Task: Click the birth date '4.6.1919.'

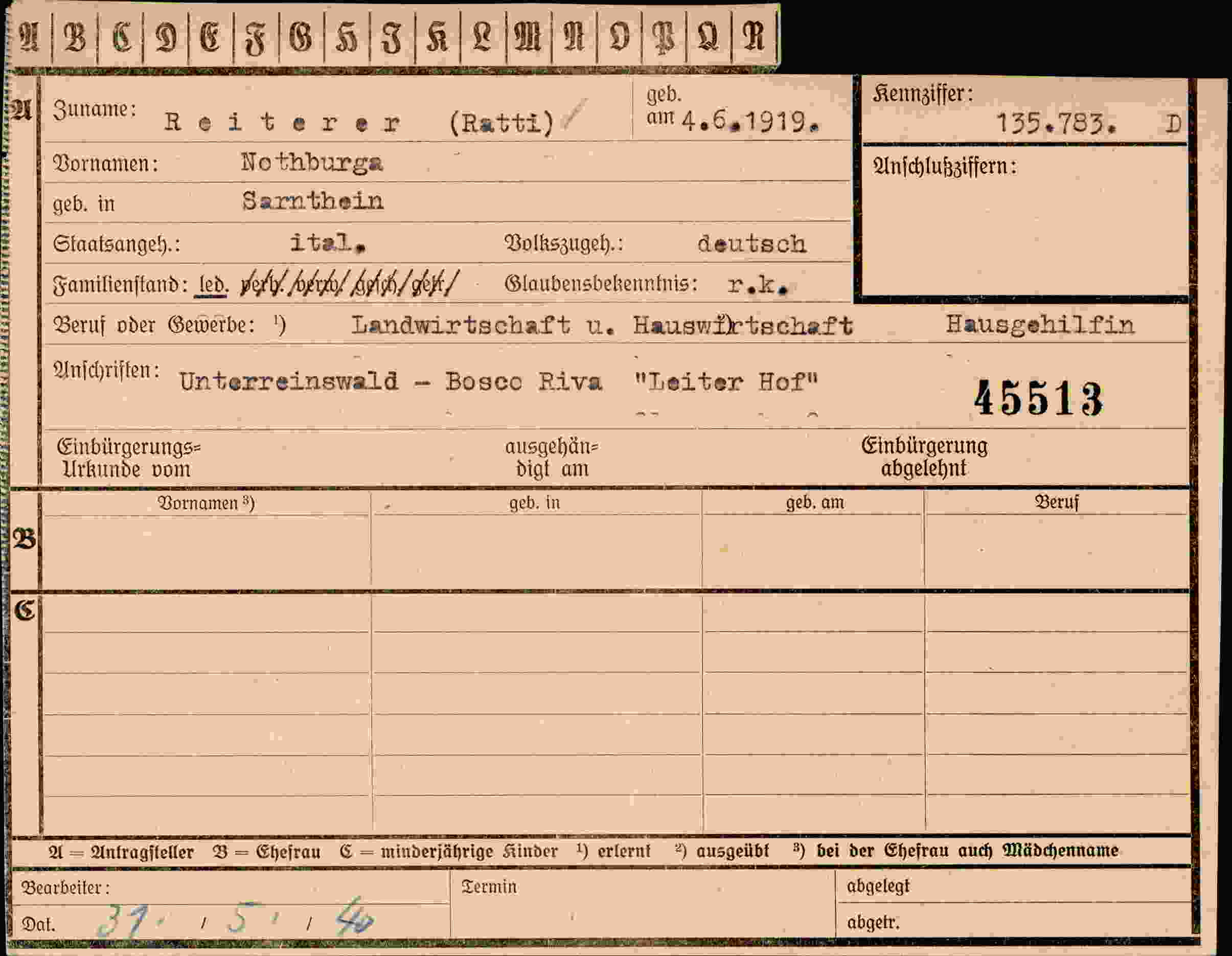Action: point(750,121)
